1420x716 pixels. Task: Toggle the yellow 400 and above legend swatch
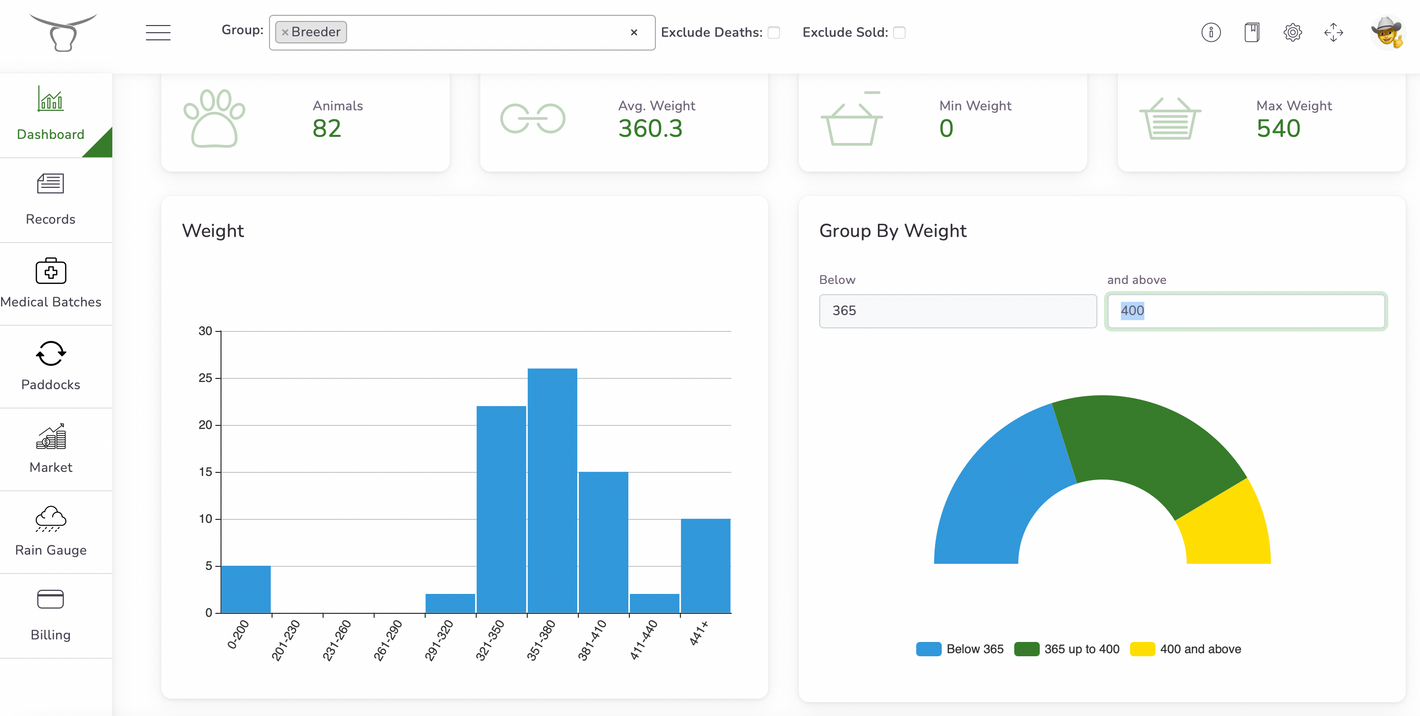(1142, 649)
